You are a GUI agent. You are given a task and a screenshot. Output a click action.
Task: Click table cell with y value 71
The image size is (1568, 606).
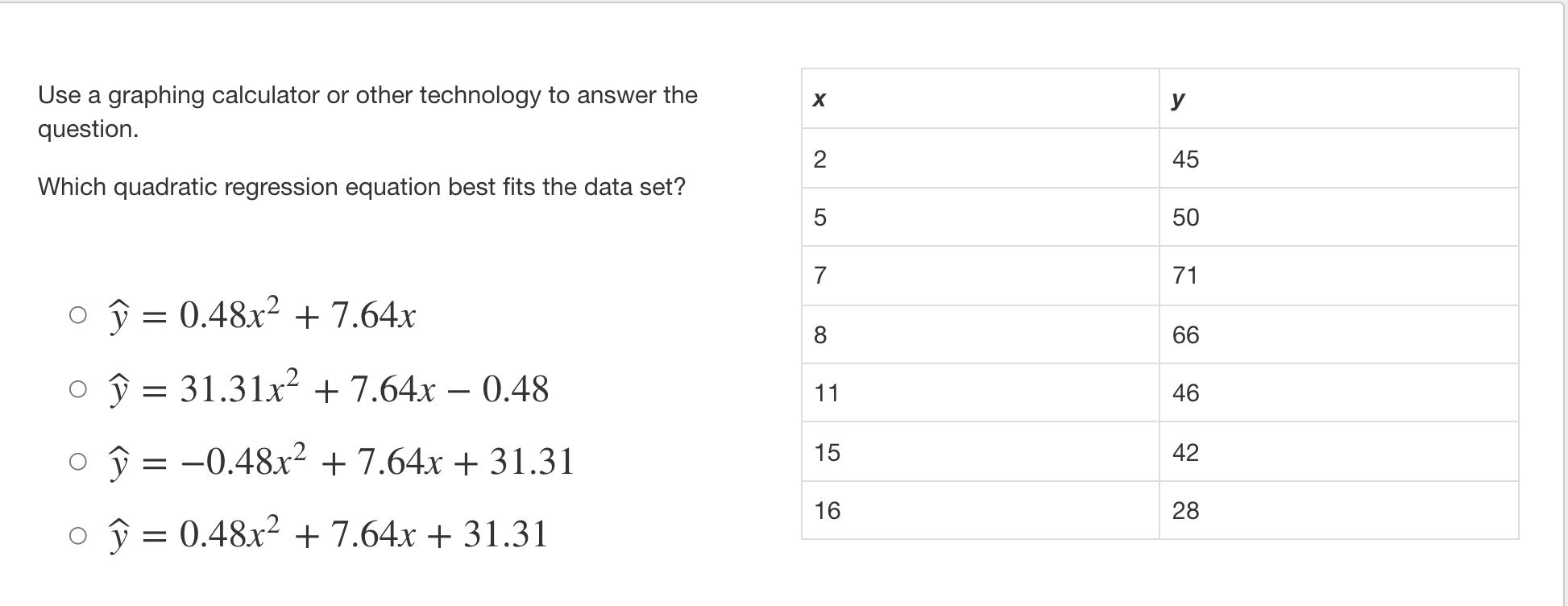pos(1339,276)
